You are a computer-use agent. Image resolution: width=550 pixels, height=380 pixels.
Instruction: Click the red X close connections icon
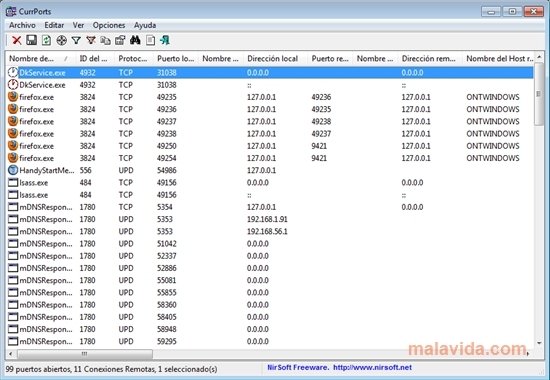[x=16, y=40]
